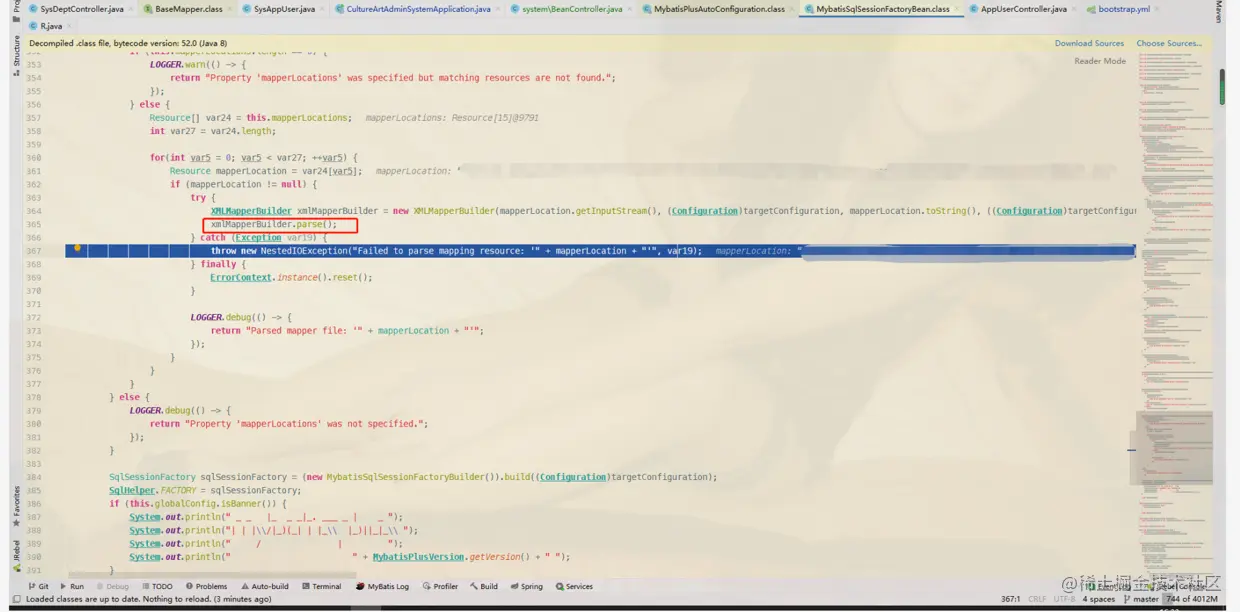Open the JRebel side panel
The width and height of the screenshot is (1240, 612).
[16, 556]
